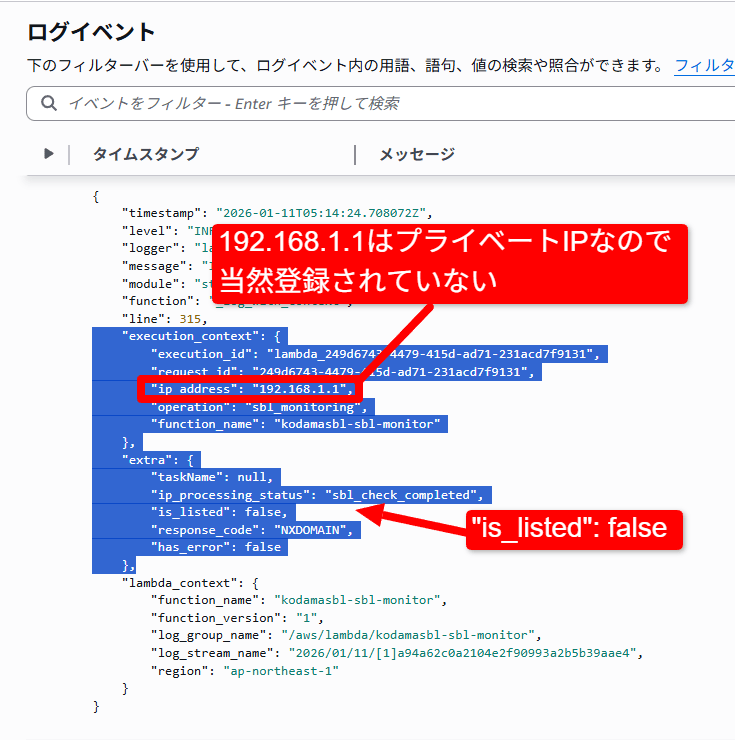Click the red プライベートIP callout annotation
This screenshot has height=740, width=735.
[447, 262]
